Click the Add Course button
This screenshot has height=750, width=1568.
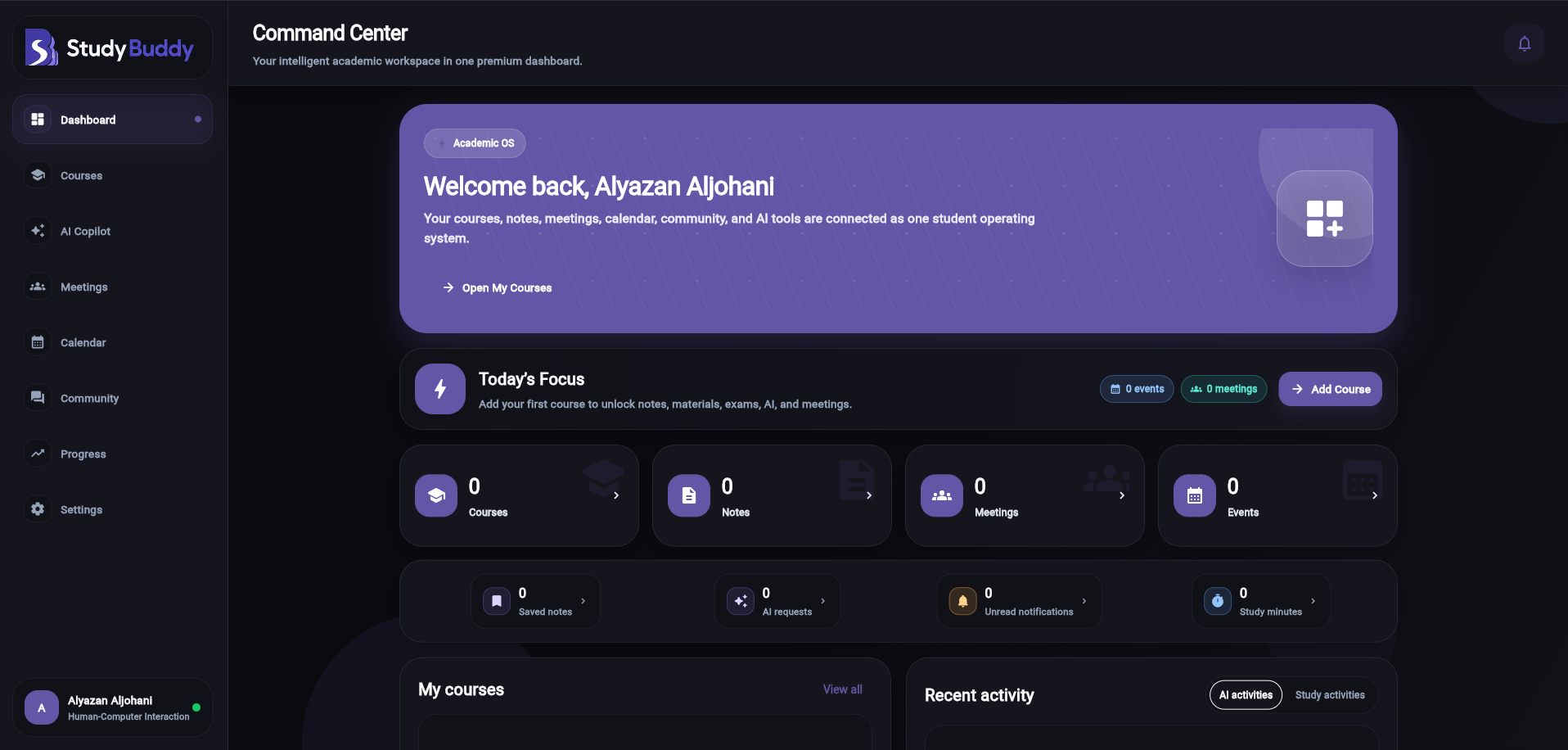(1330, 389)
